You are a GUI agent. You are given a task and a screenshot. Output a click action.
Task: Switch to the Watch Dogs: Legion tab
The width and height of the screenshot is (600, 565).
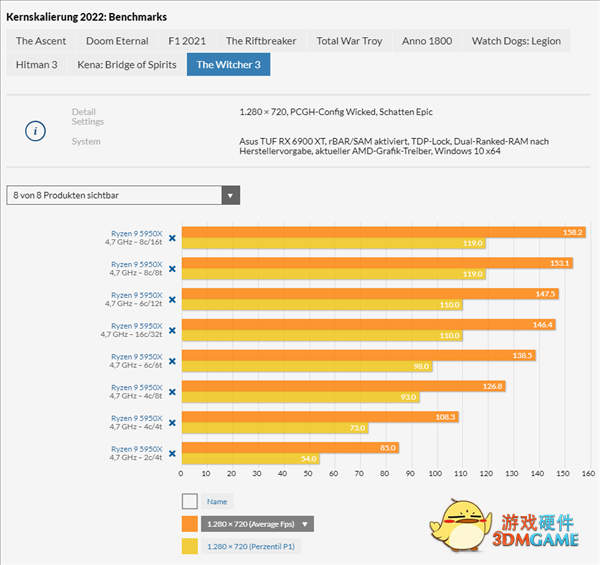tap(516, 41)
